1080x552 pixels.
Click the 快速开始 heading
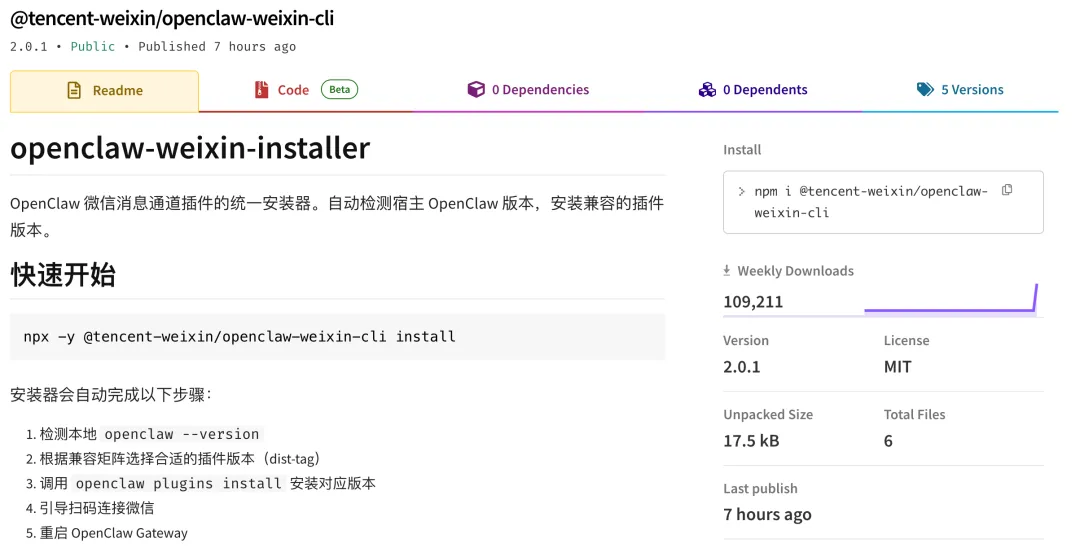pos(63,275)
